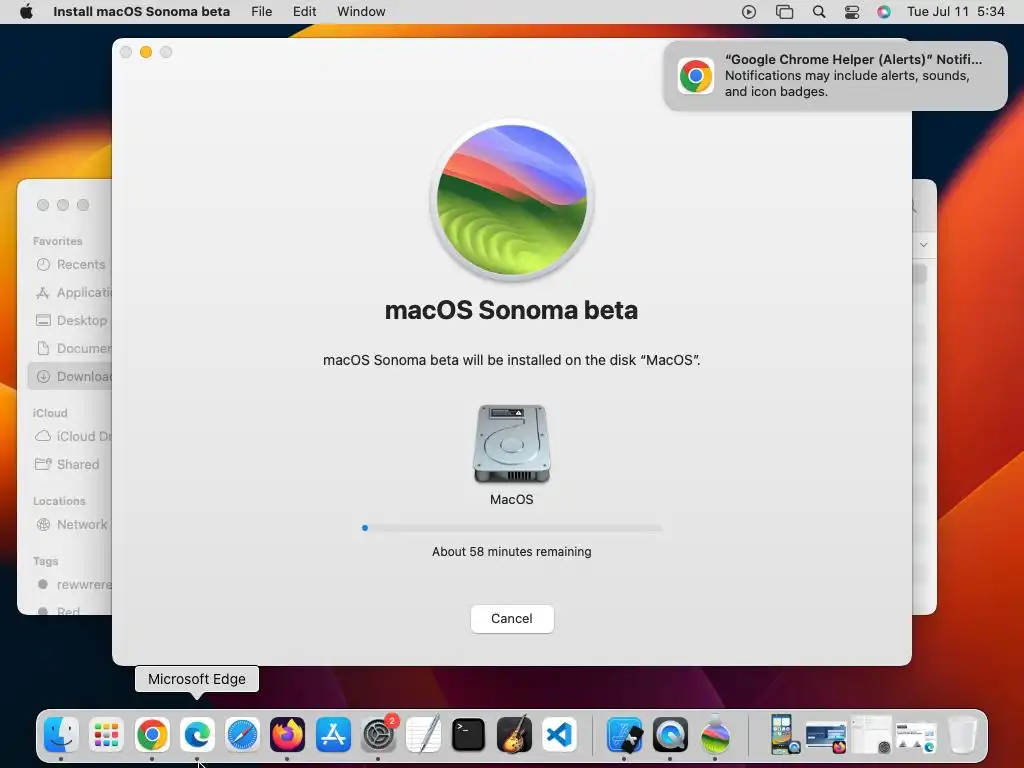Restore the minimized Edge window in Dock
Image resolution: width=1024 pixels, height=768 pixels.
pos(916,737)
